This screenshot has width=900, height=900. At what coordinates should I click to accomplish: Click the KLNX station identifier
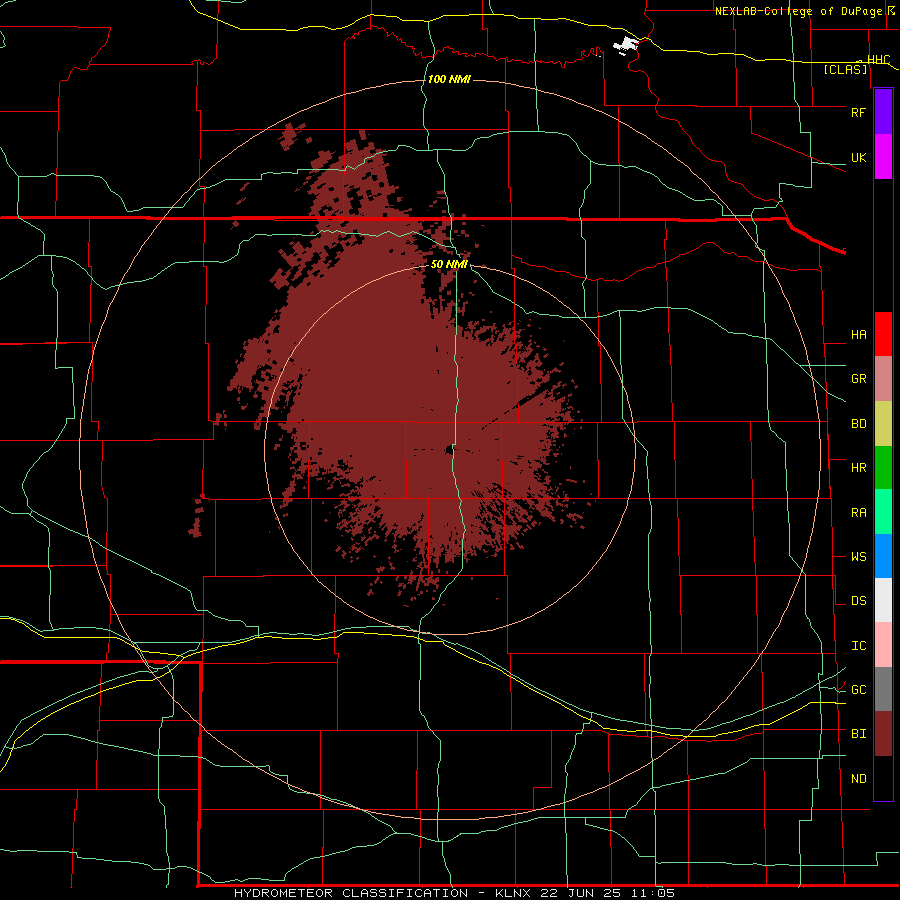(513, 893)
